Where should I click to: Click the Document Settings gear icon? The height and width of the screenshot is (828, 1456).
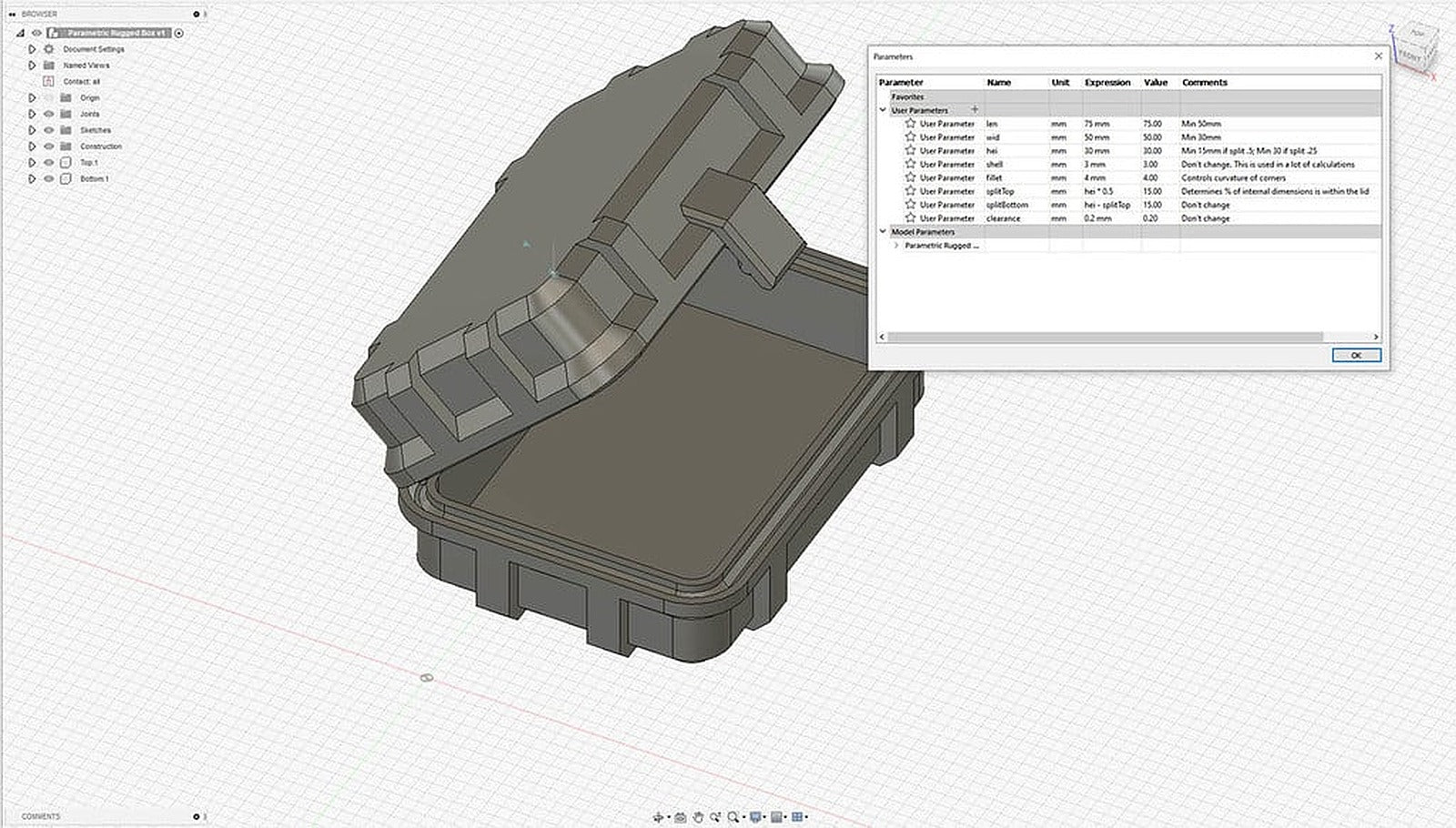[x=49, y=48]
